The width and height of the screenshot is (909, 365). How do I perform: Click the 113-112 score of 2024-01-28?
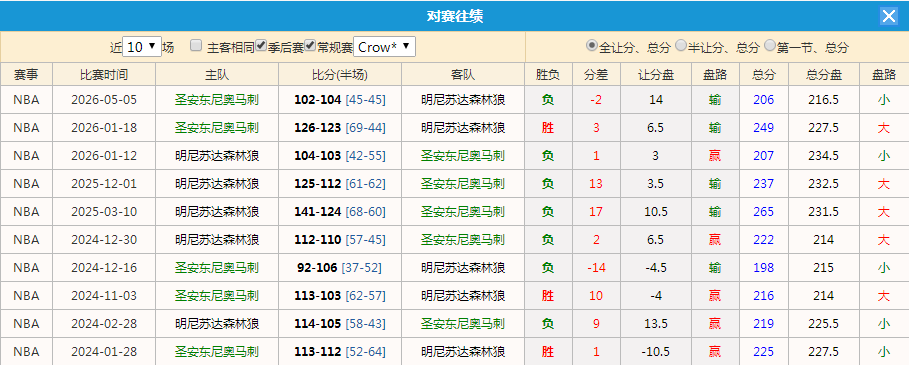coord(318,352)
